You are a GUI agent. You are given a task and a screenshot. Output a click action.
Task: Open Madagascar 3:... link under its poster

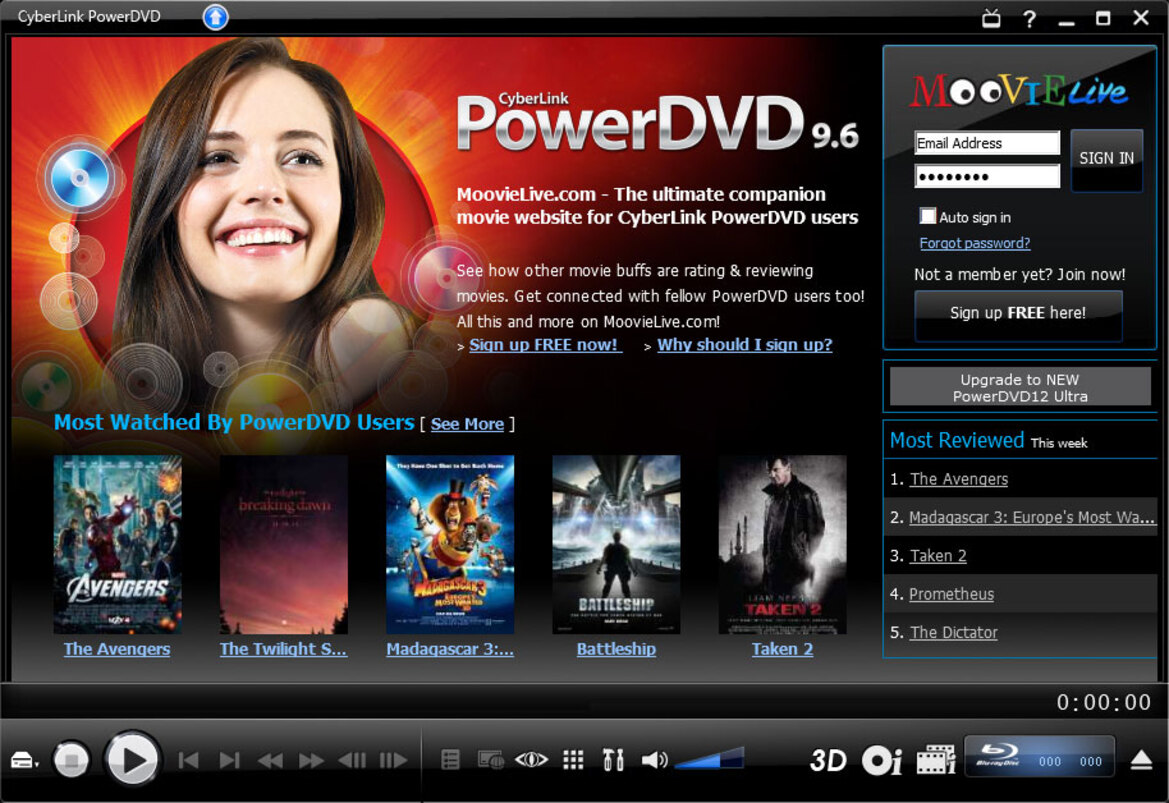pos(450,649)
